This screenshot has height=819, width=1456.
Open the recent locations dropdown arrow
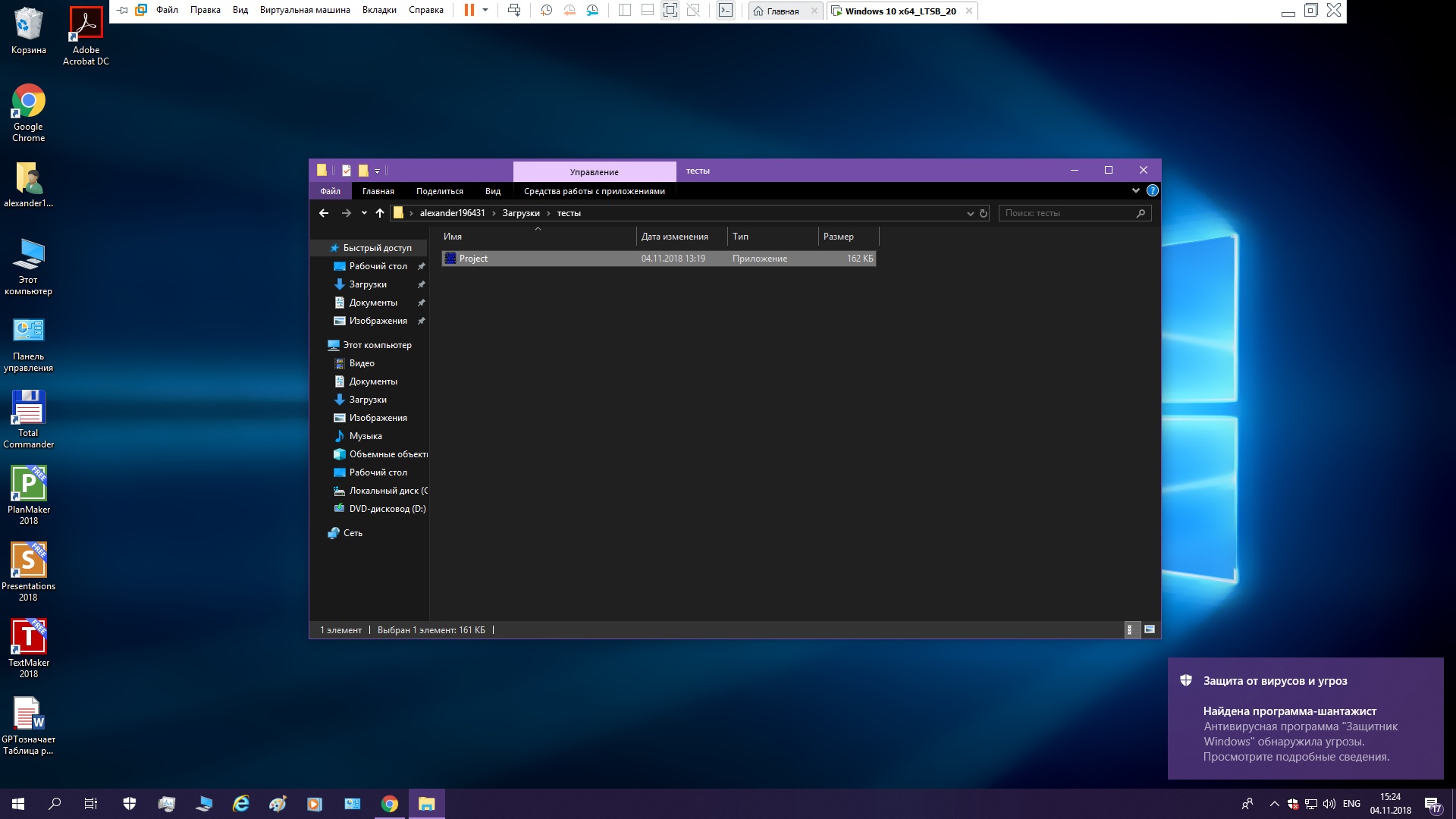(x=364, y=213)
